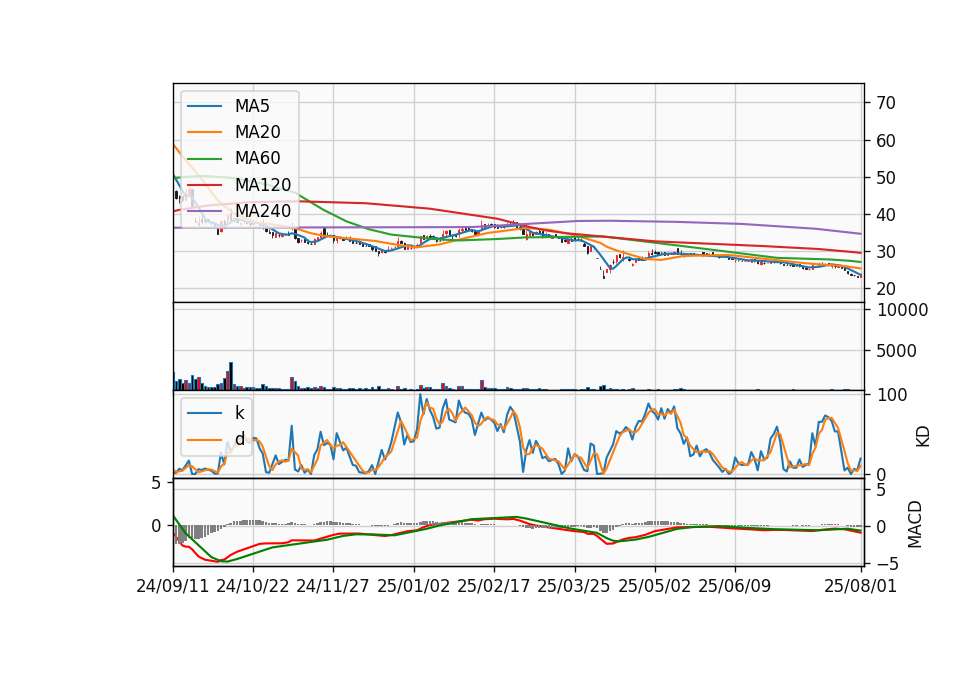
Task: Click the MA60 legend label
Action: click(257, 159)
